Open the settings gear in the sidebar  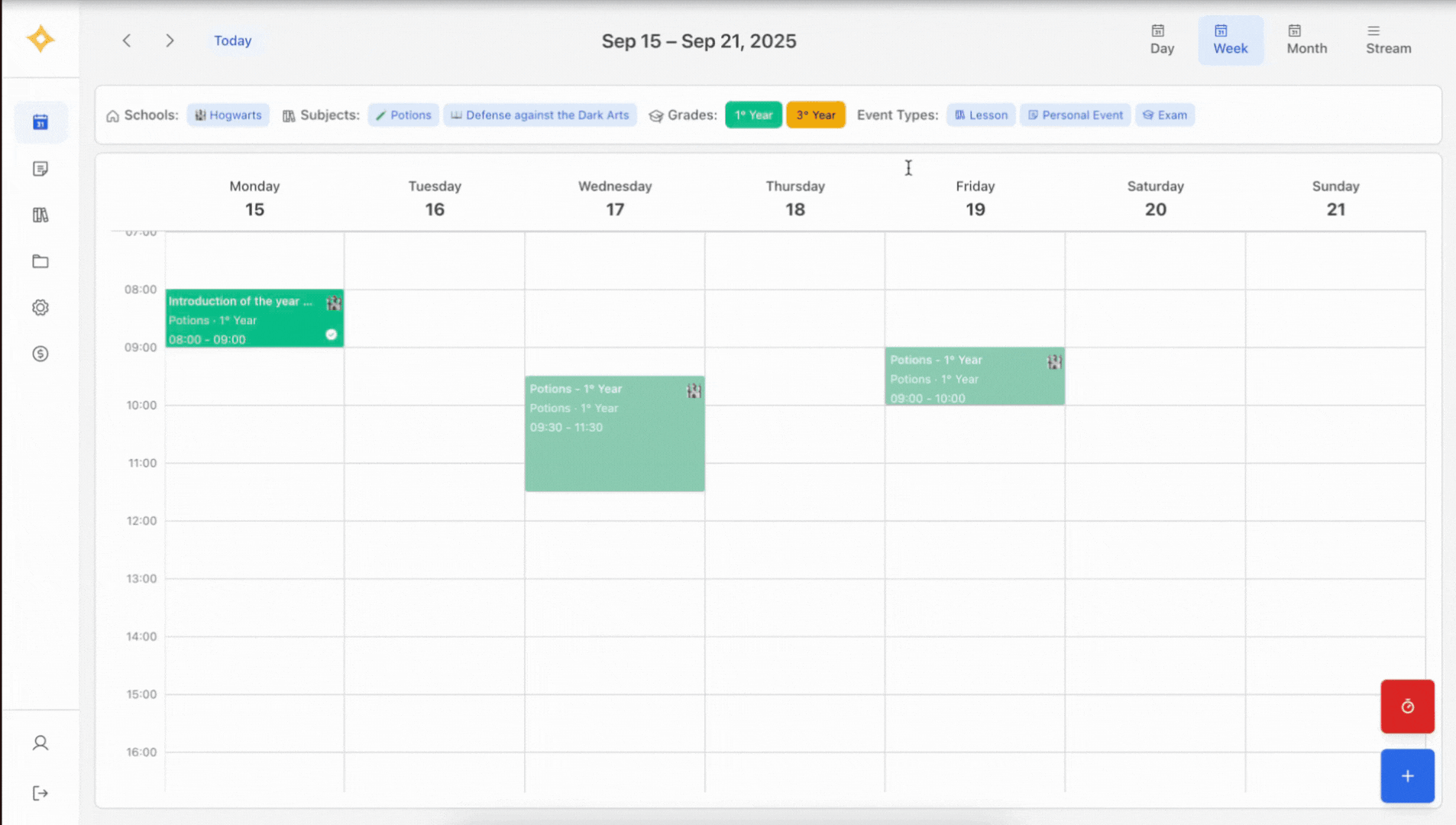(40, 307)
